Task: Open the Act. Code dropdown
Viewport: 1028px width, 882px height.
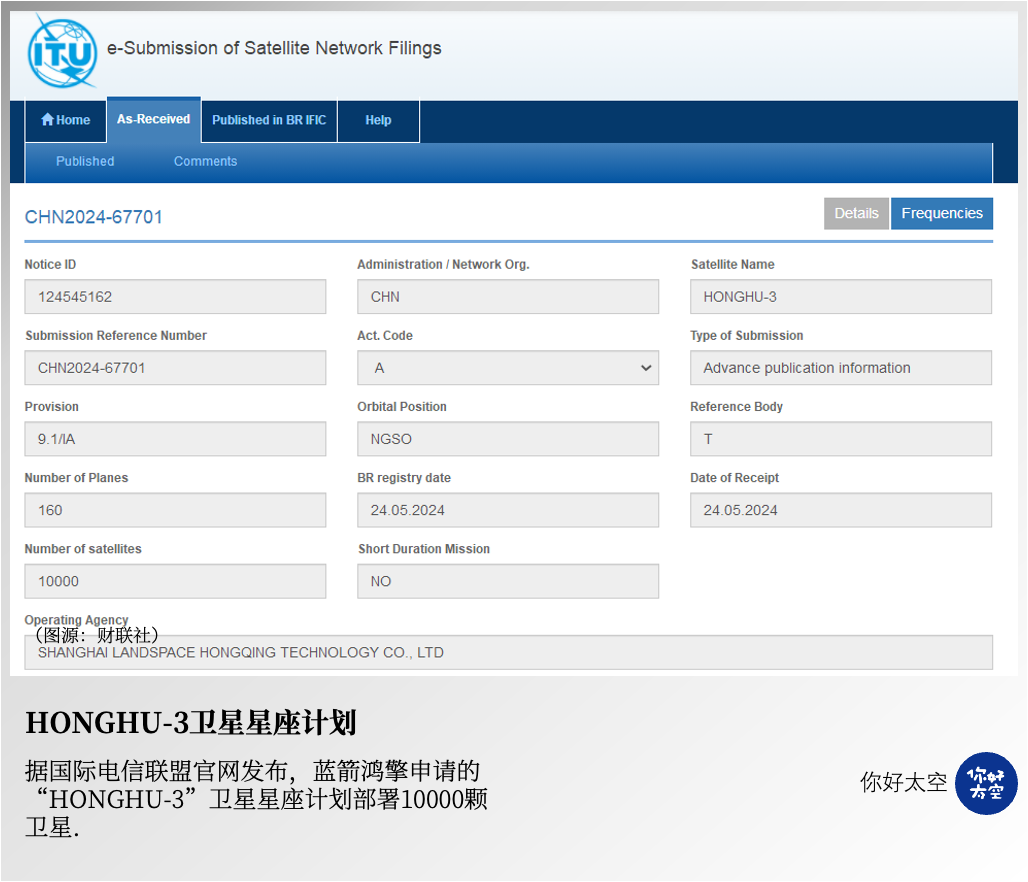Action: coord(508,368)
